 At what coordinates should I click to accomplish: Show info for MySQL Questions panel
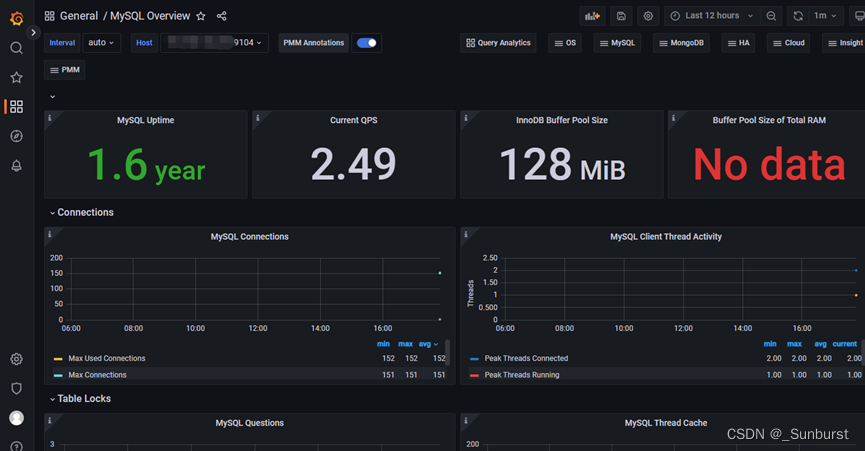click(x=50, y=420)
